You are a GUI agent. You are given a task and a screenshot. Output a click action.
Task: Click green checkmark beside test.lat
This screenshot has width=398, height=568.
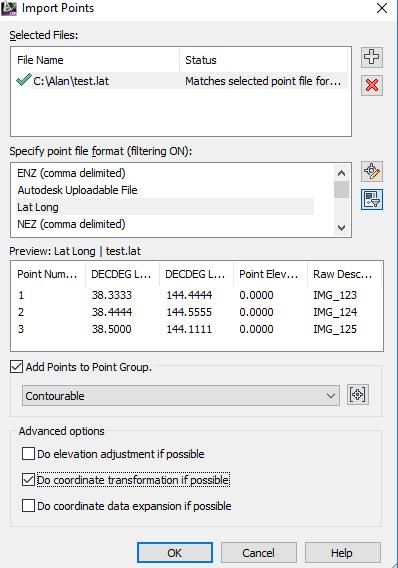point(24,79)
